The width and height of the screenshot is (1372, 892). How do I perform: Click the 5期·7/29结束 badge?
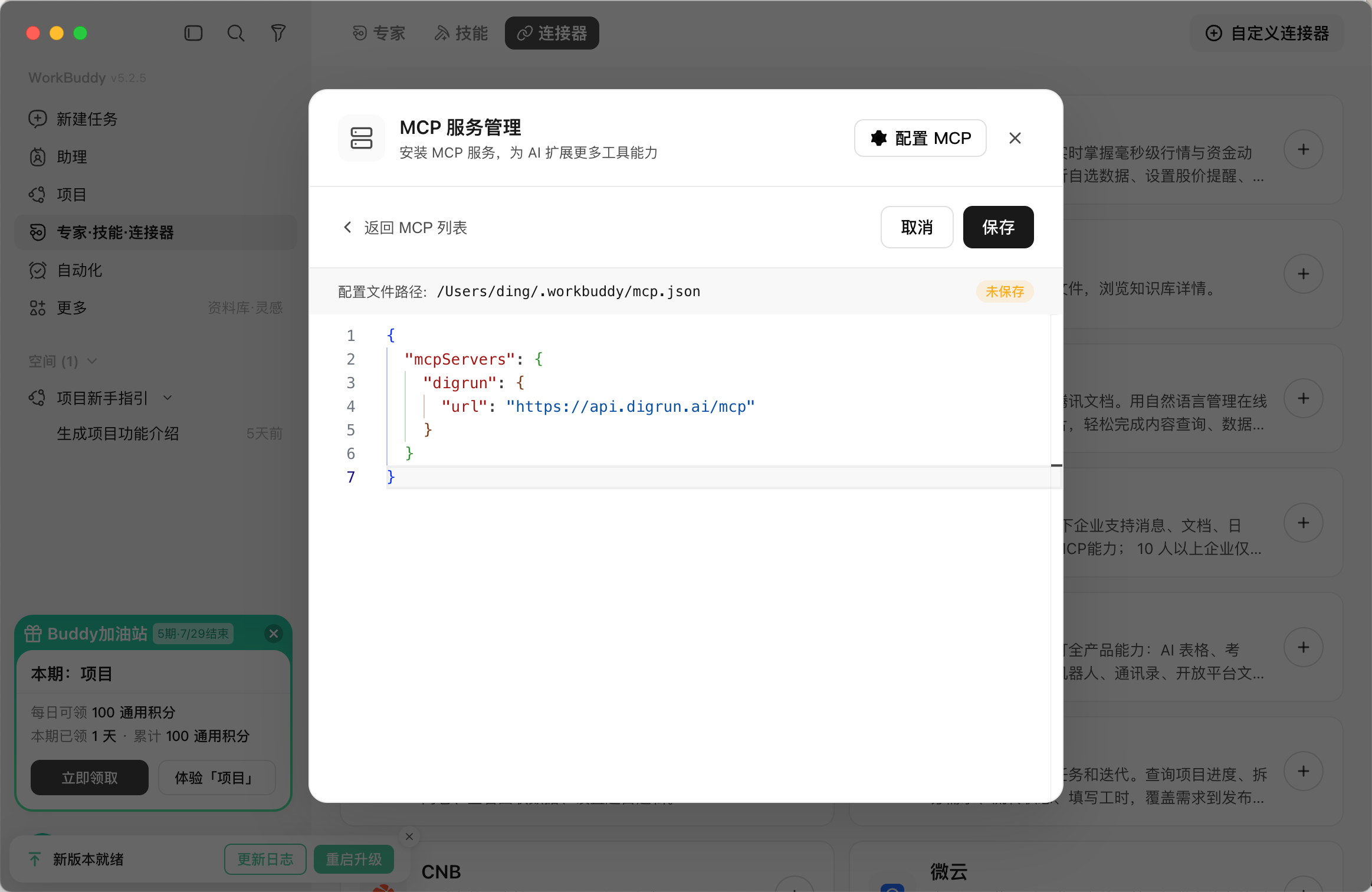pyautogui.click(x=193, y=634)
